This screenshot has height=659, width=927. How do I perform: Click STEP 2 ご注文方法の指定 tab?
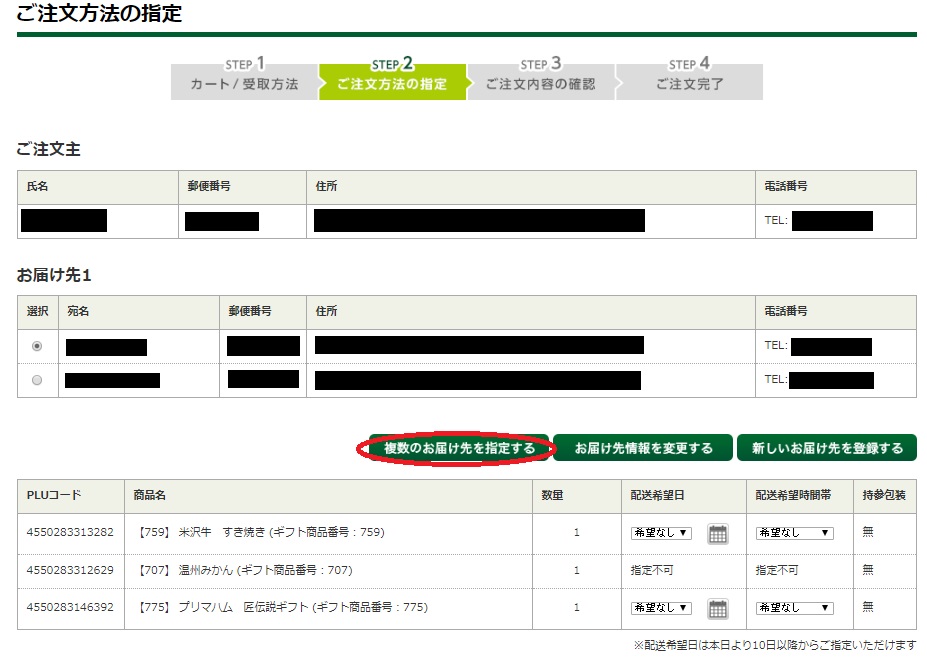pyautogui.click(x=393, y=79)
